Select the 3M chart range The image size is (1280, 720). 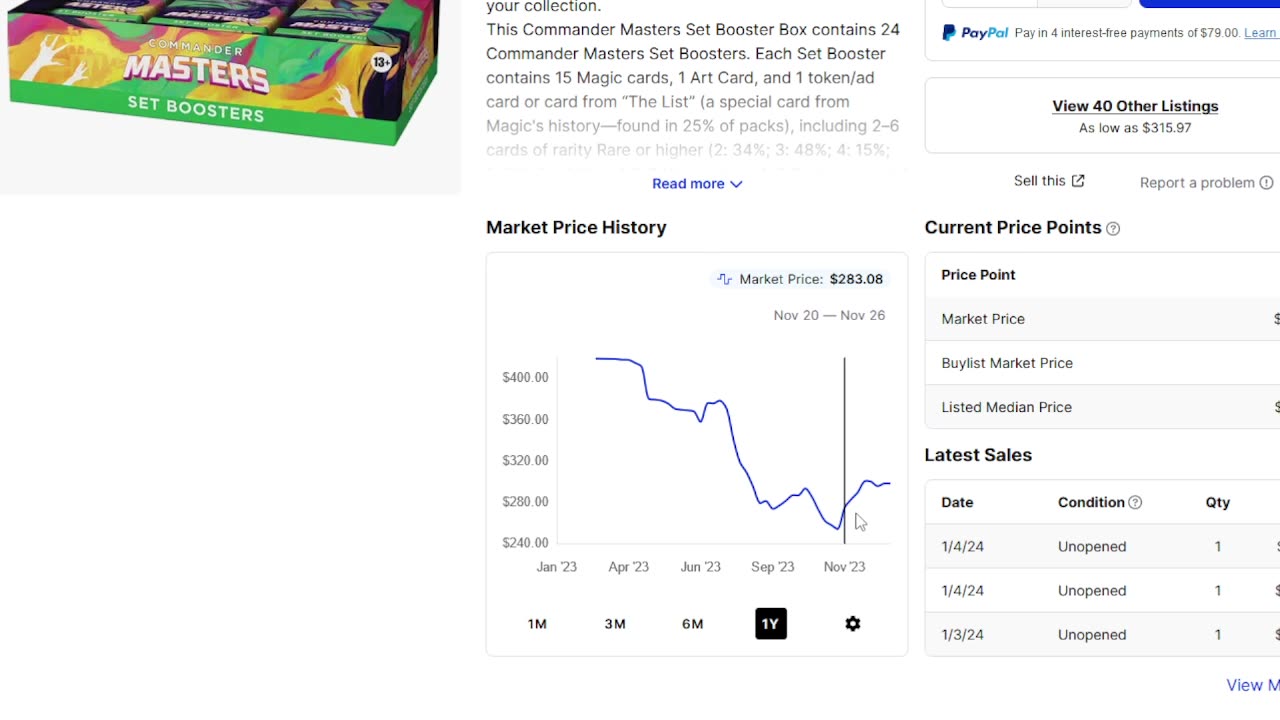[615, 624]
